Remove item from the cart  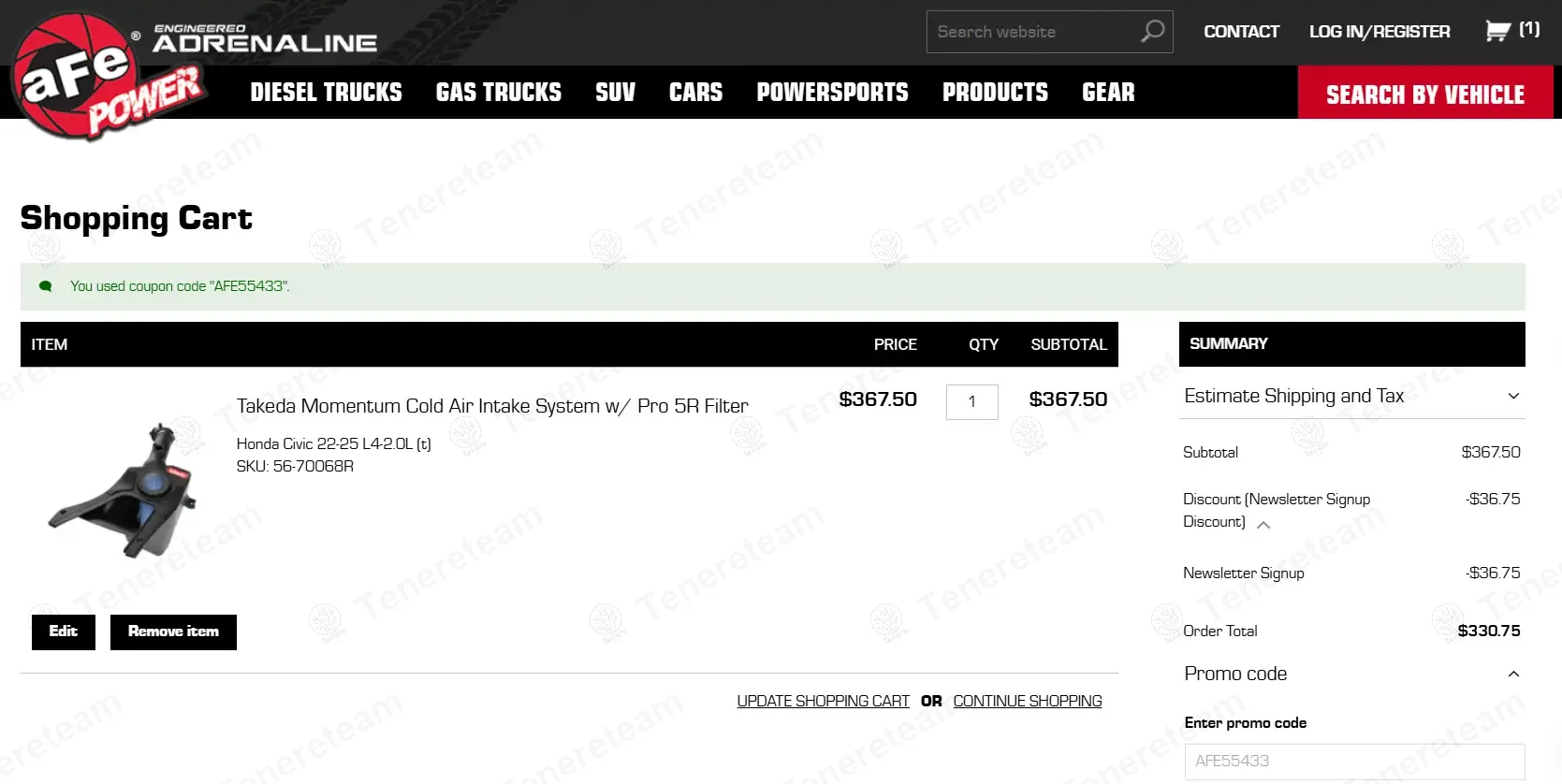click(173, 632)
